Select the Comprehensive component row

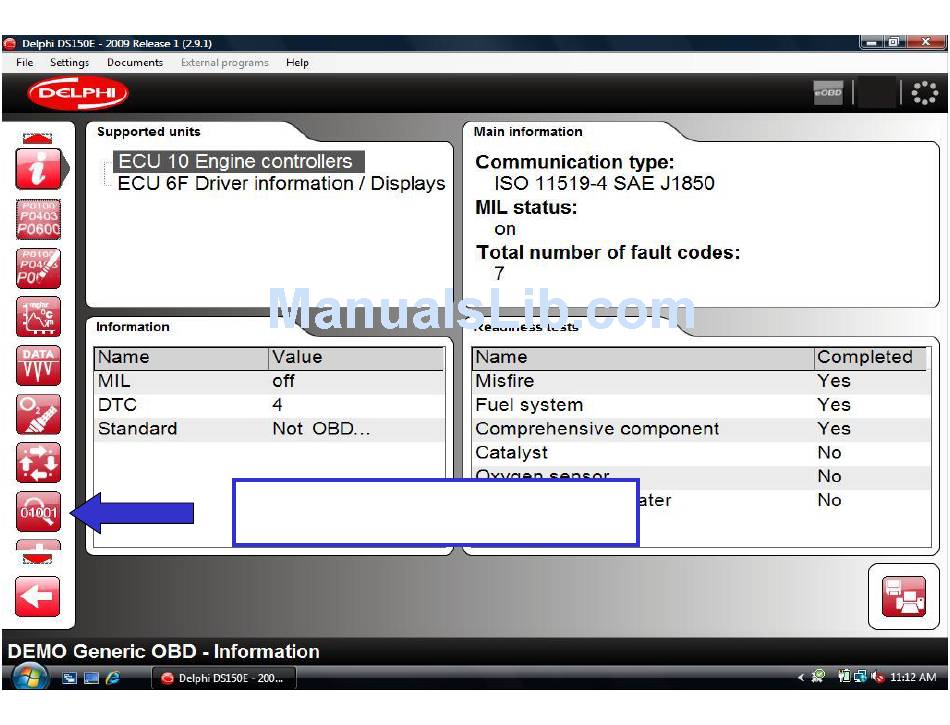(701, 429)
